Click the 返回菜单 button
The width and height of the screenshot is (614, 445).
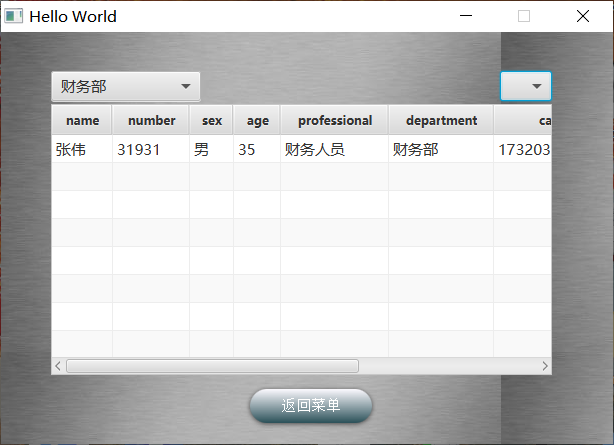310,406
